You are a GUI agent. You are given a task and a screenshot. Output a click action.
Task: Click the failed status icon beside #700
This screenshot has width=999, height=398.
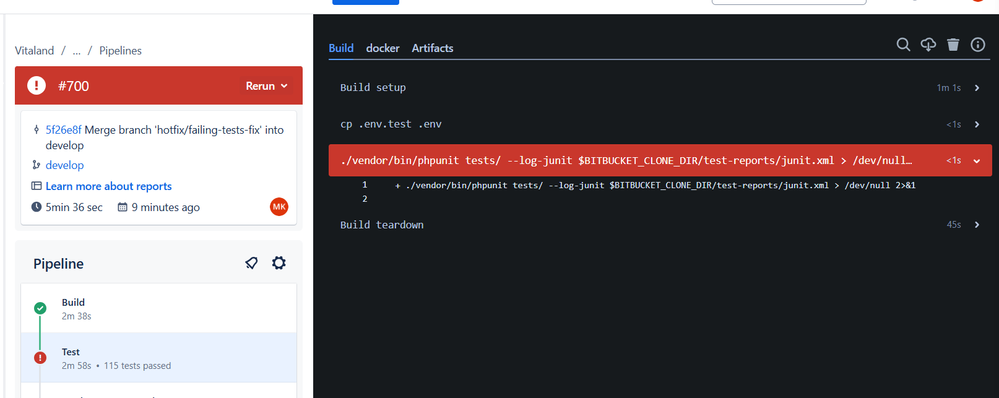36,85
